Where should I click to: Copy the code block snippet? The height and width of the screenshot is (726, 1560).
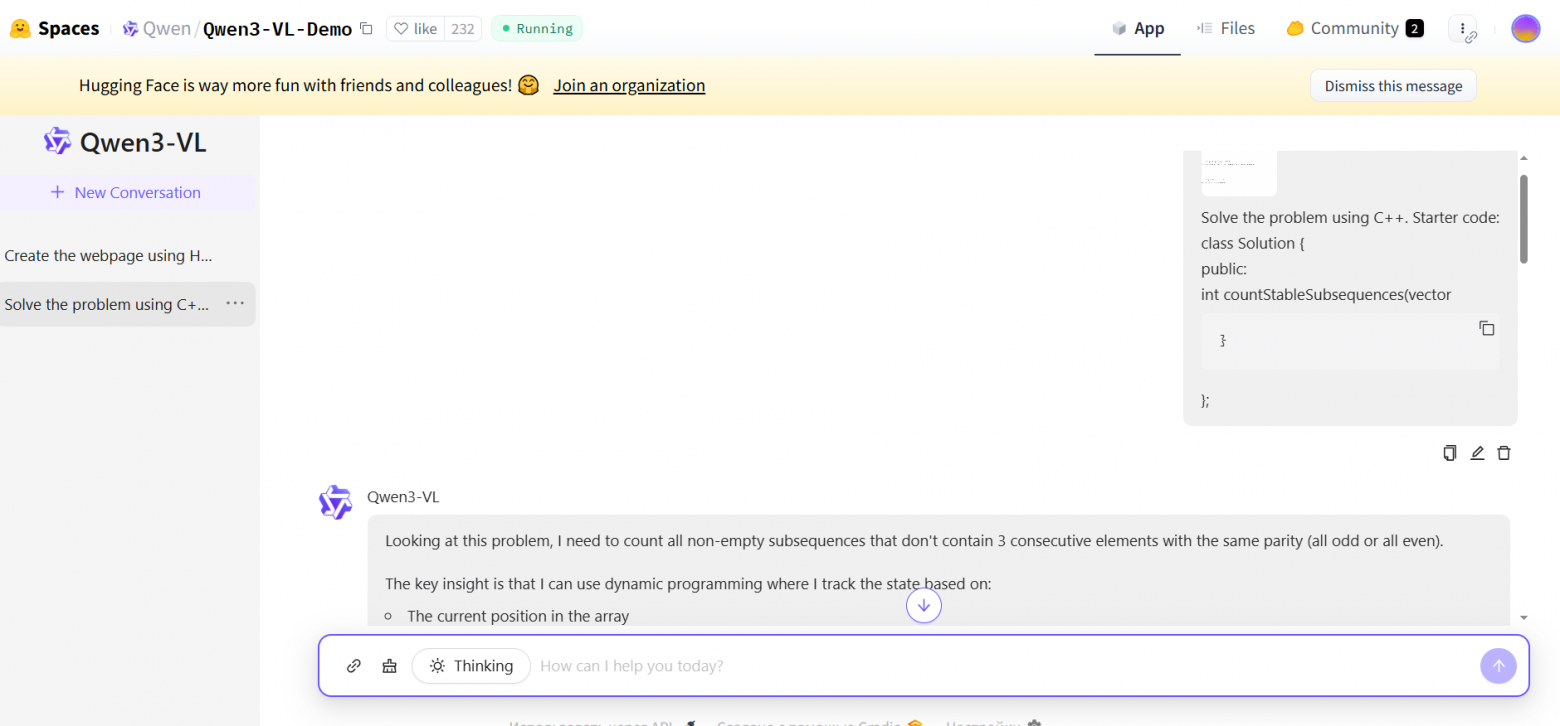1487,328
